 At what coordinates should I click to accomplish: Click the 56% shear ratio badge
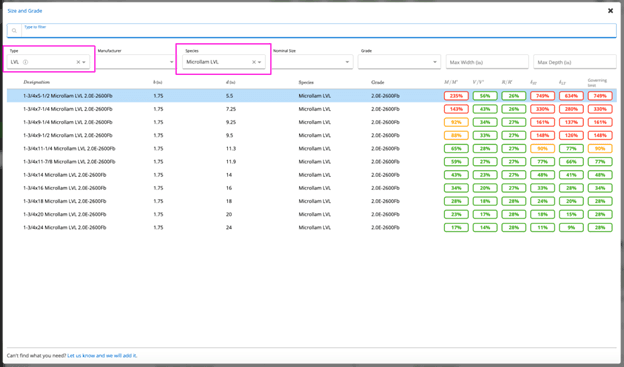click(485, 96)
